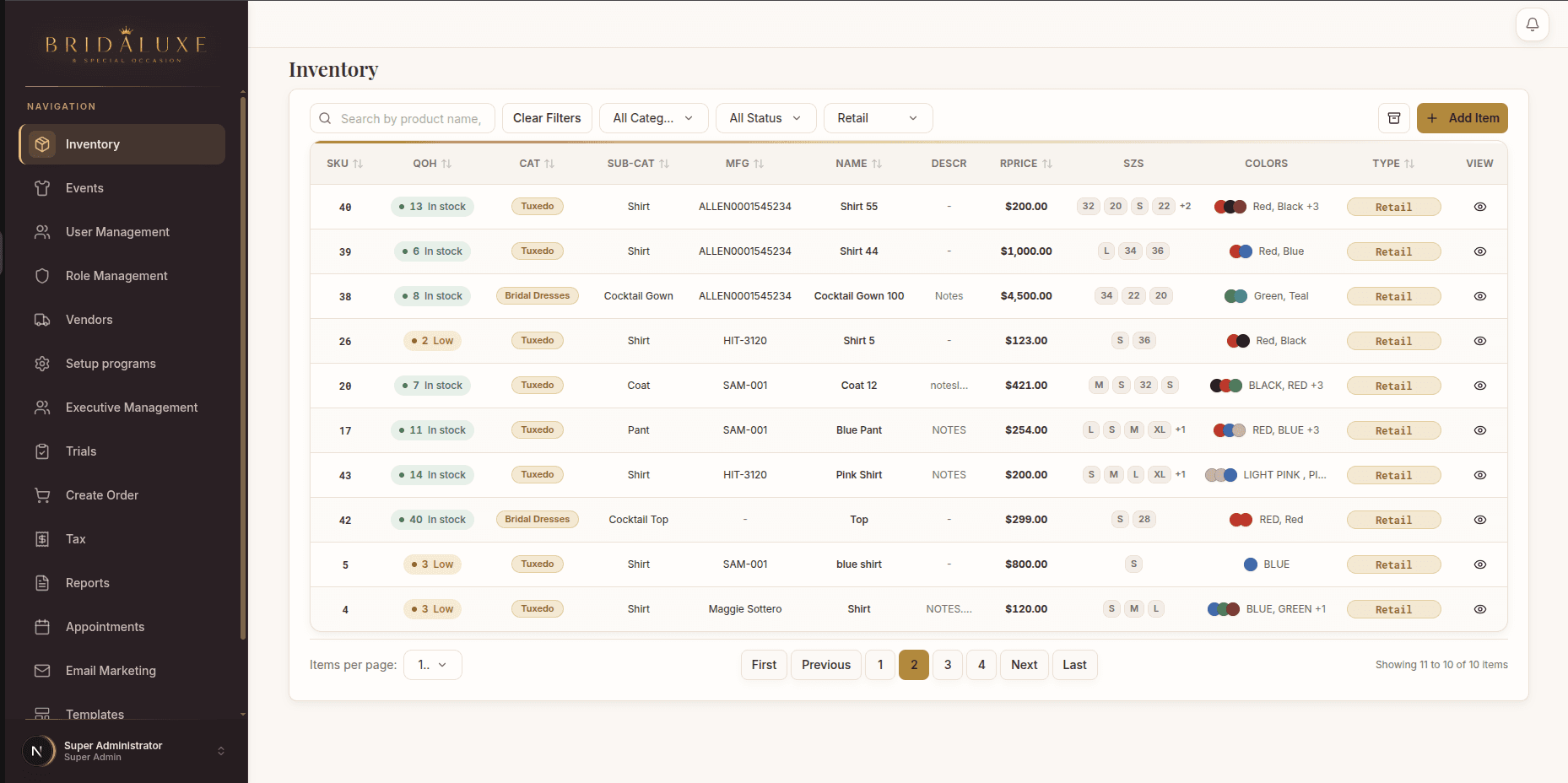The image size is (1568, 783).
Task: Click the sidebar vertical scrollbar
Action: pyautogui.click(x=243, y=367)
